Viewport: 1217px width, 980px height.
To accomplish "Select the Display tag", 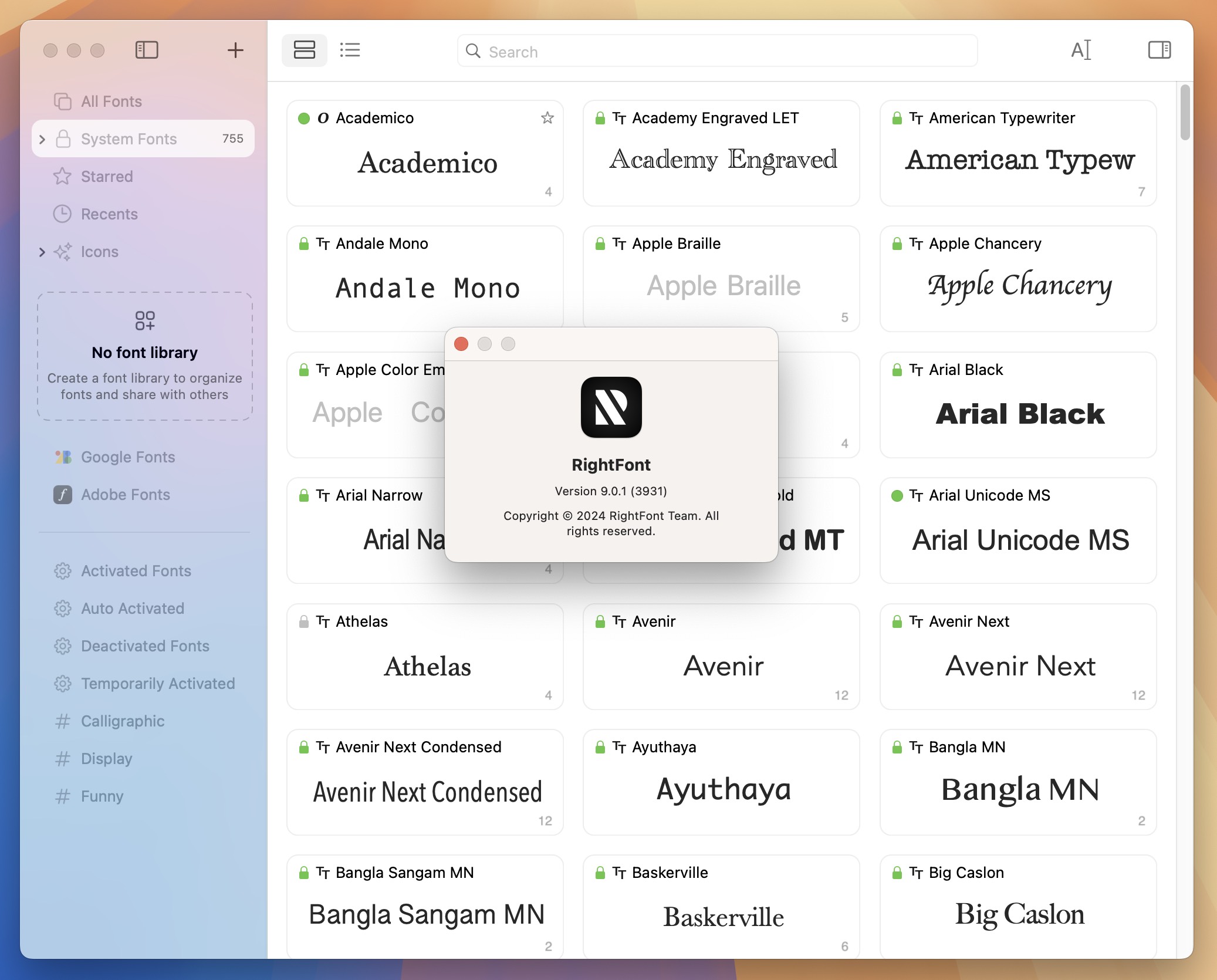I will (143, 759).
